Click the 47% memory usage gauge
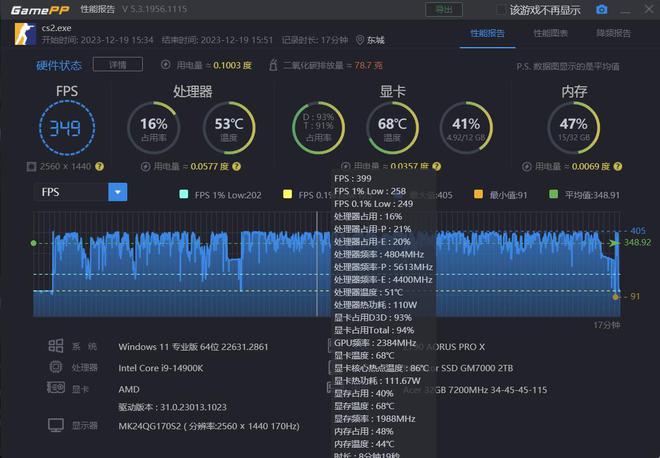660x458 pixels. point(573,128)
